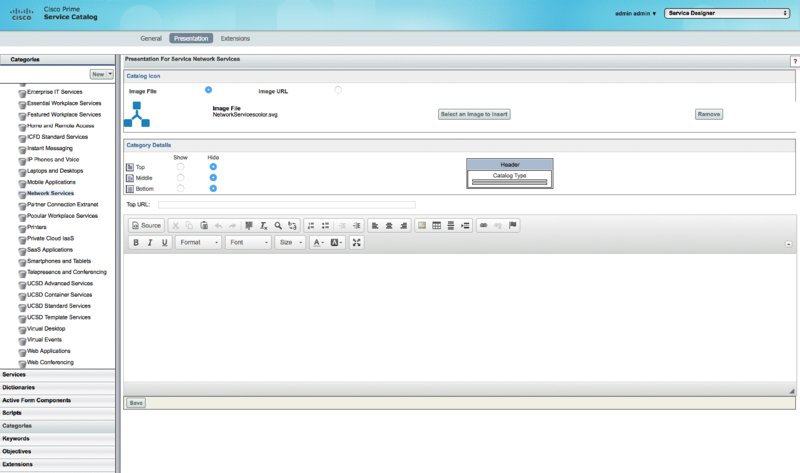Image resolution: width=800 pixels, height=473 pixels.
Task: Click the Cut icon in editor toolbar
Action: coord(175,226)
